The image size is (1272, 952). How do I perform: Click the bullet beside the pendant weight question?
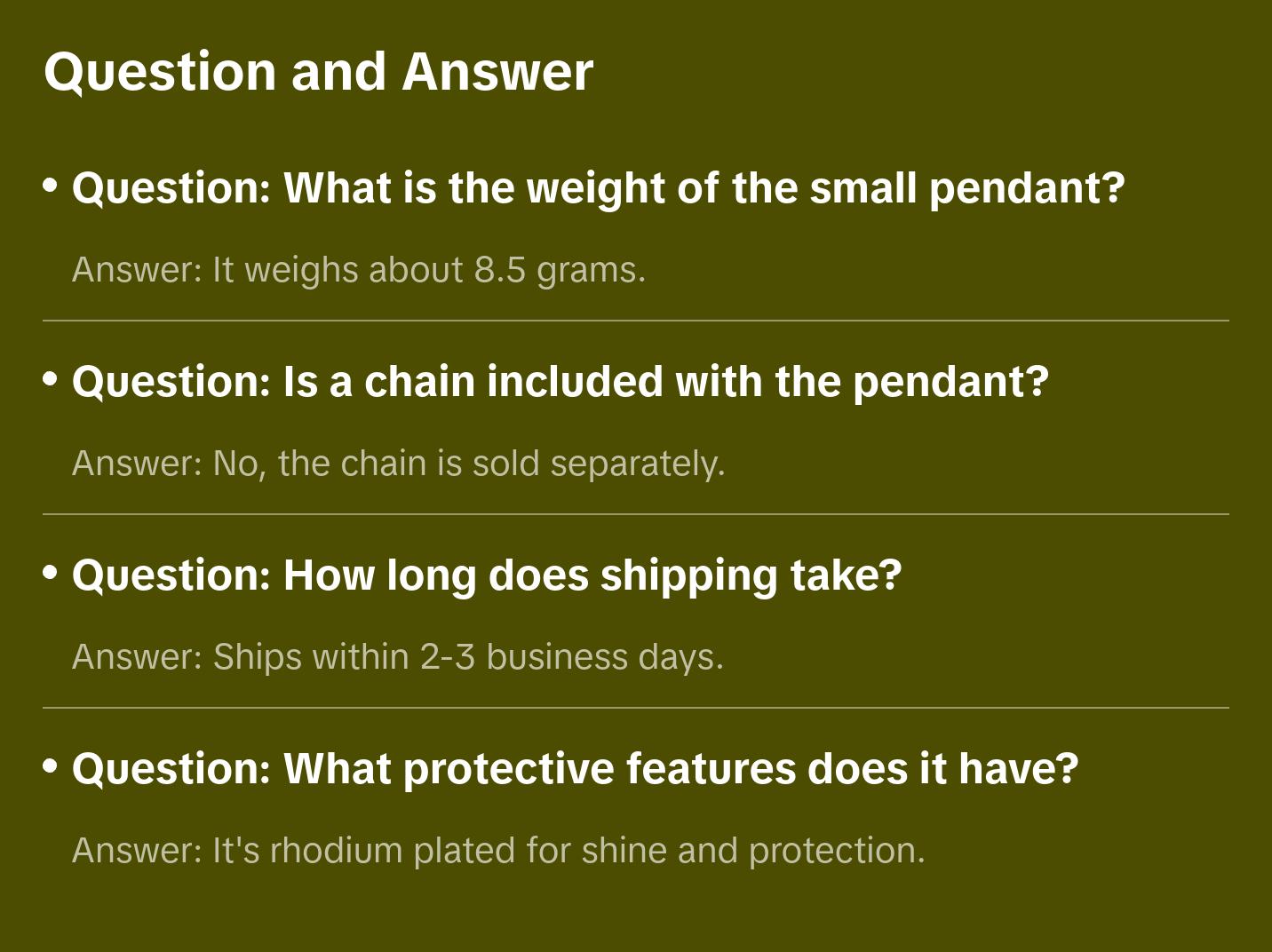coord(51,186)
